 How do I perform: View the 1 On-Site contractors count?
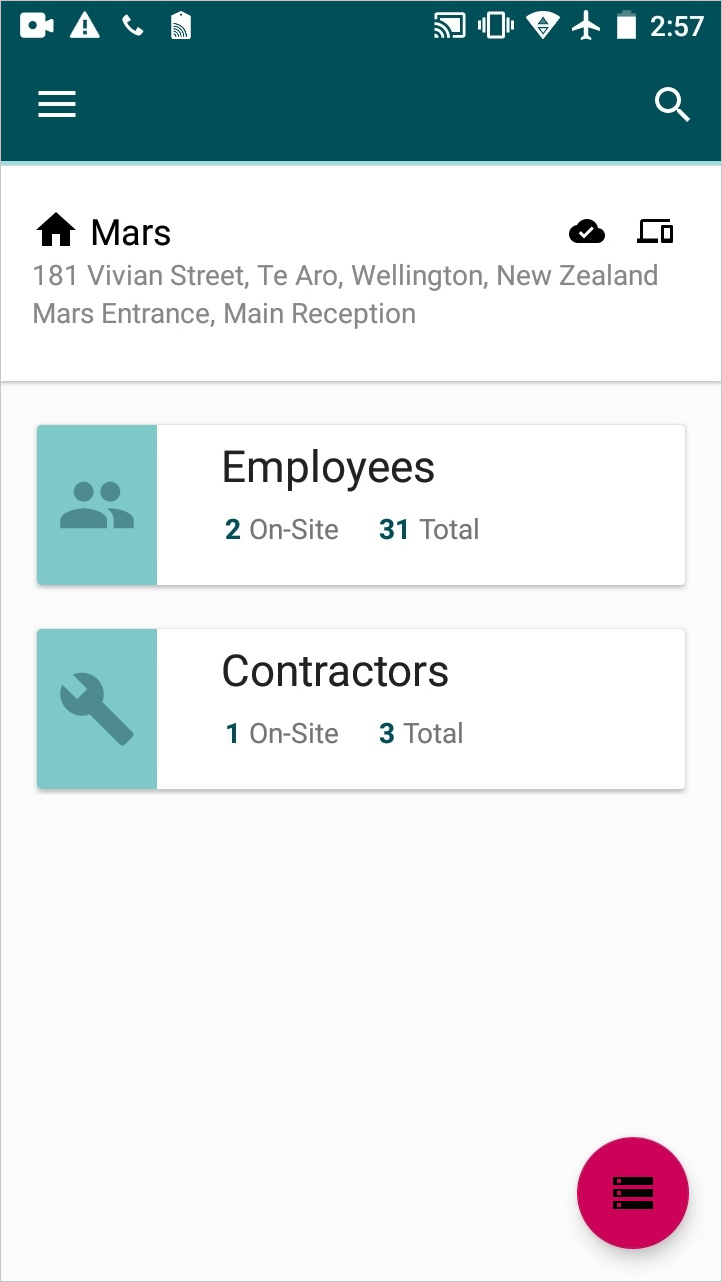point(282,734)
